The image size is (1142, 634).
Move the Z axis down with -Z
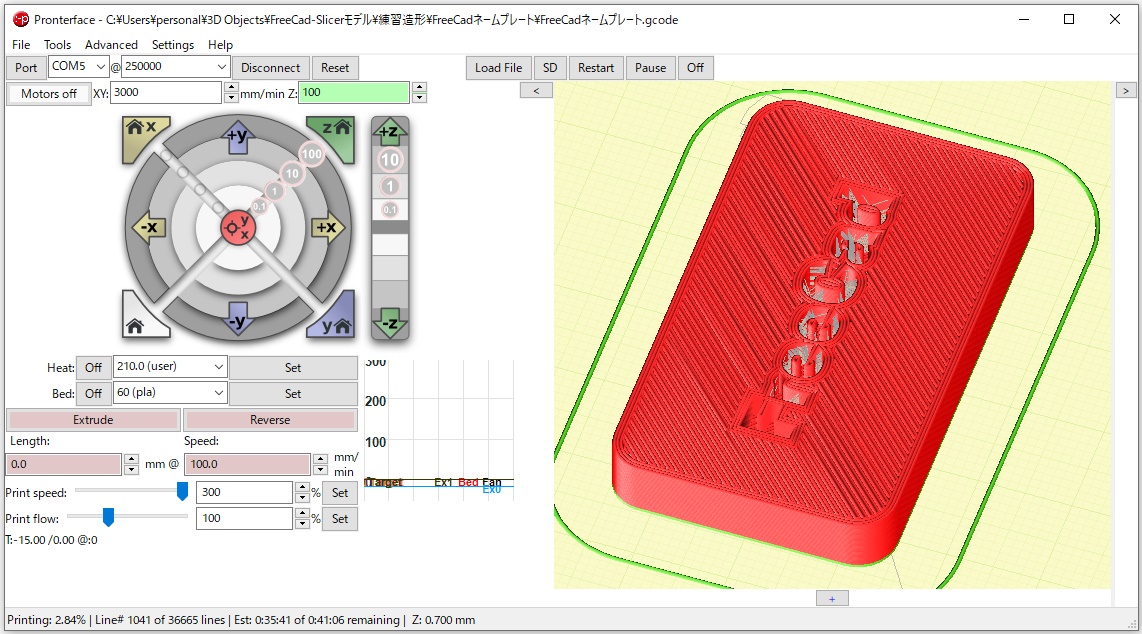390,322
